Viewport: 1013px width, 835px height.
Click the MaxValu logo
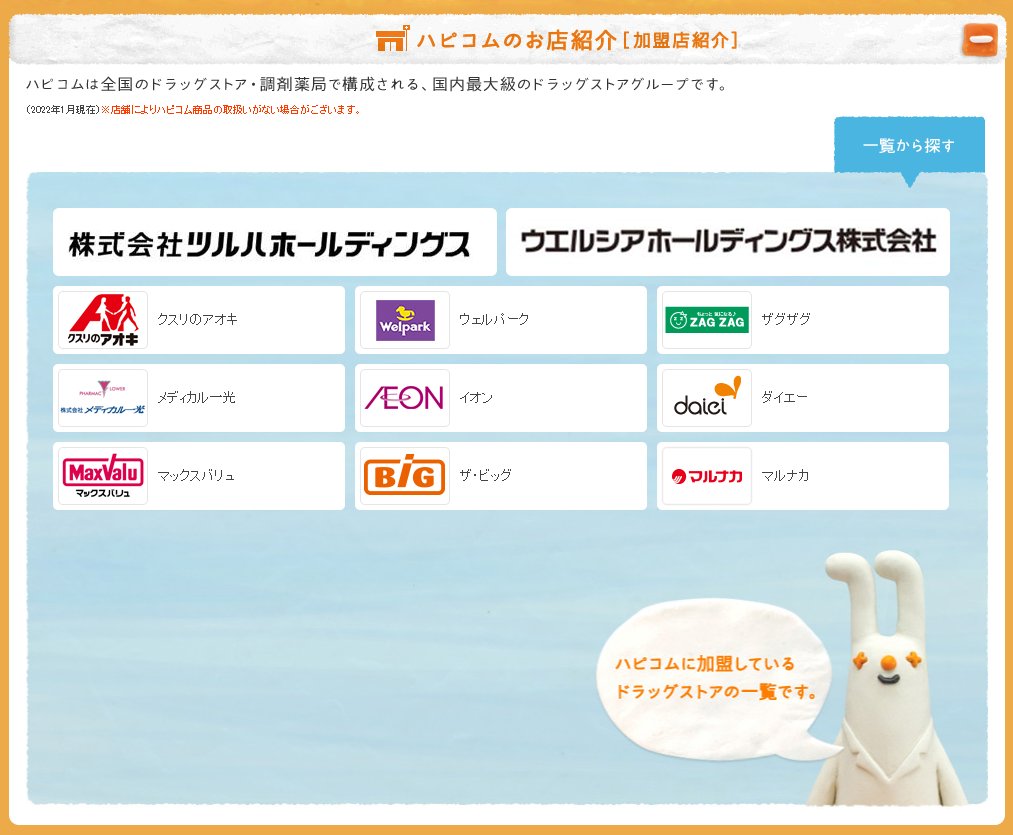[x=103, y=476]
